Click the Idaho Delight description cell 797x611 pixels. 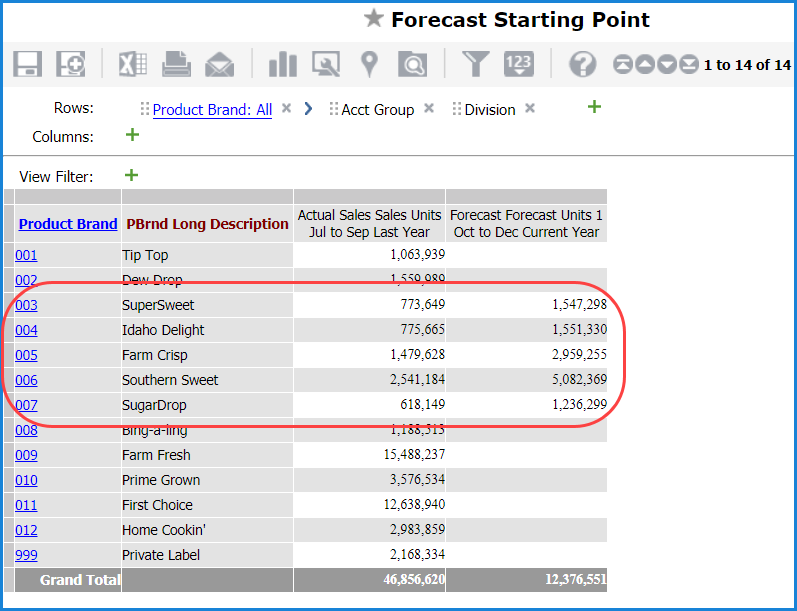207,330
